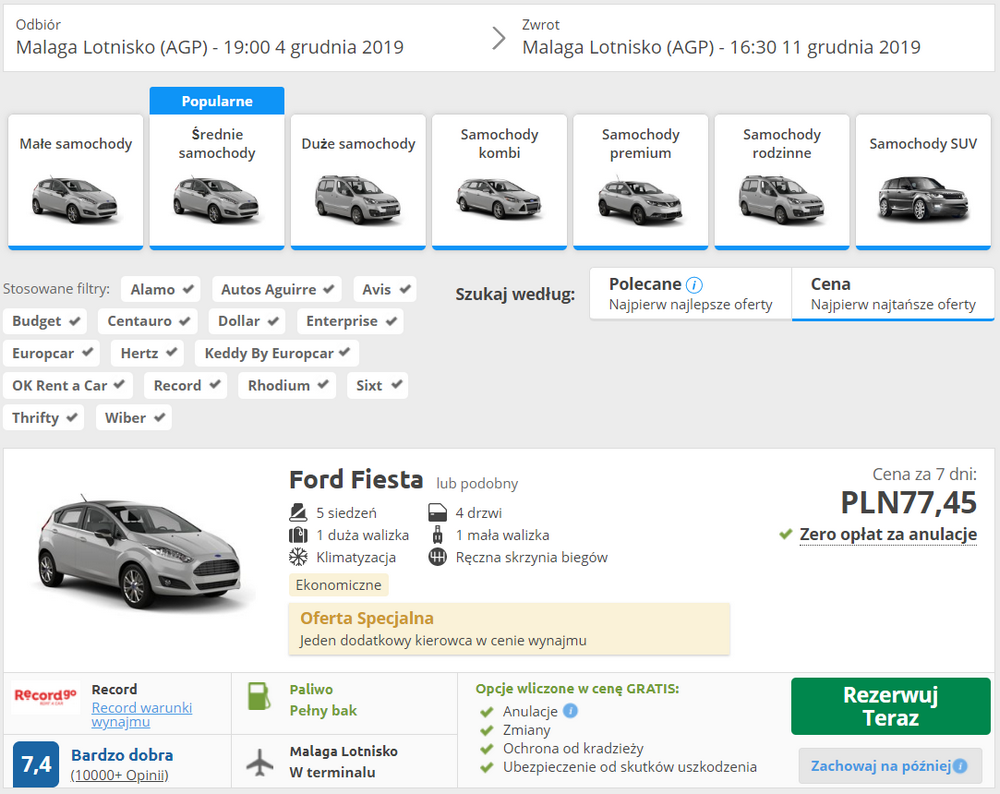Select the Samochody SUV category
This screenshot has height=794, width=1000.
click(x=923, y=181)
